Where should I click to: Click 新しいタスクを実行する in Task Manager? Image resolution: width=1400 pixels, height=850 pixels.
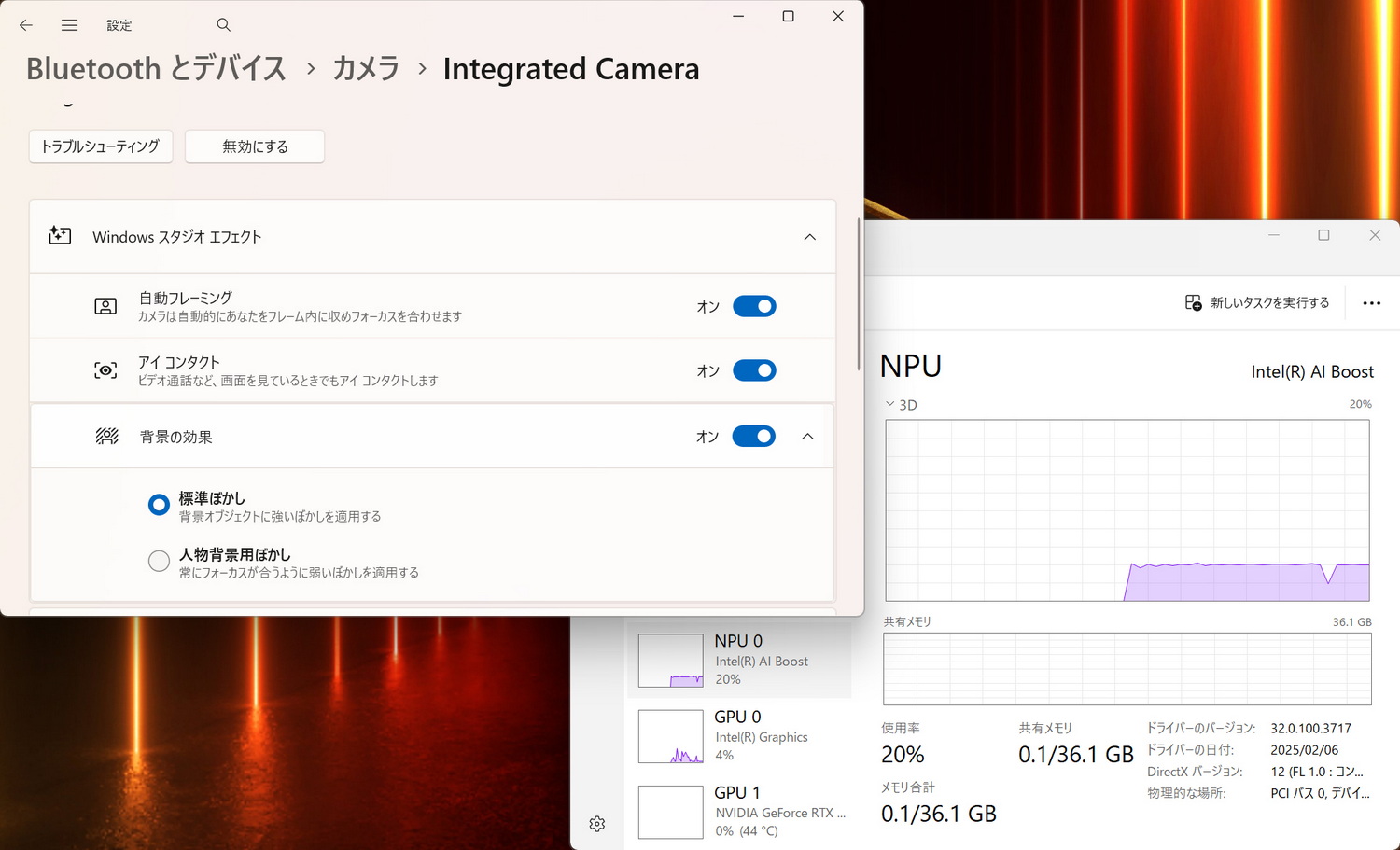click(1256, 302)
